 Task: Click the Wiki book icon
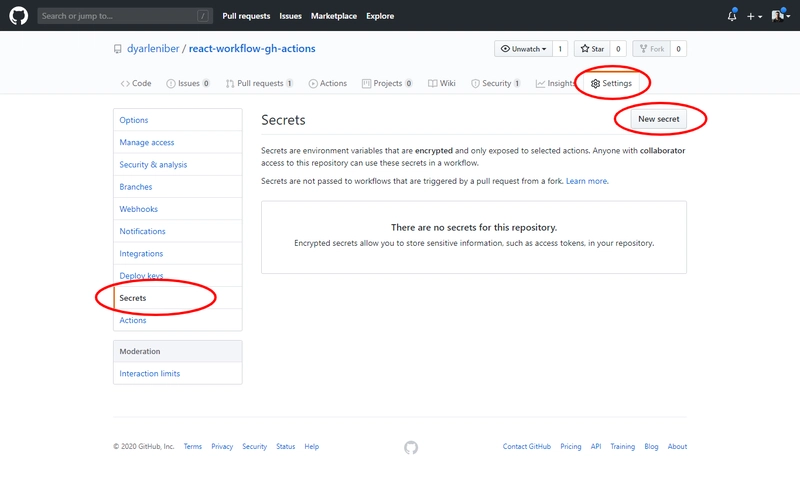coord(432,84)
